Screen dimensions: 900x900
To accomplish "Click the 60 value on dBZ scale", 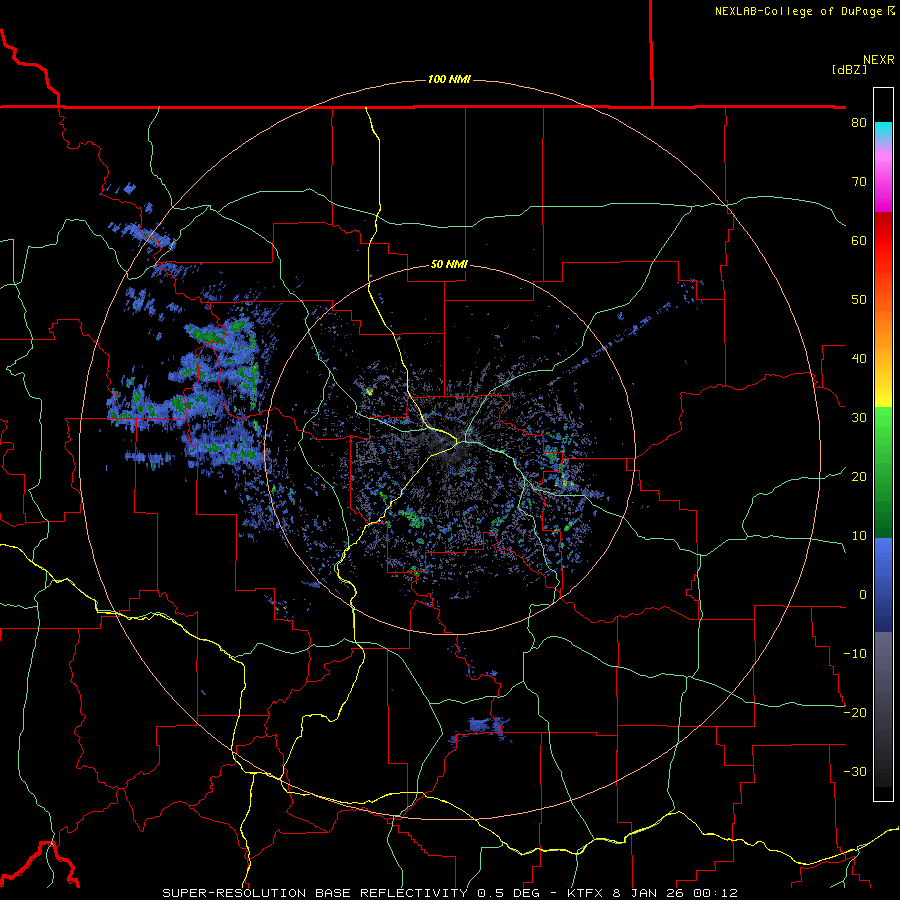I will (859, 240).
